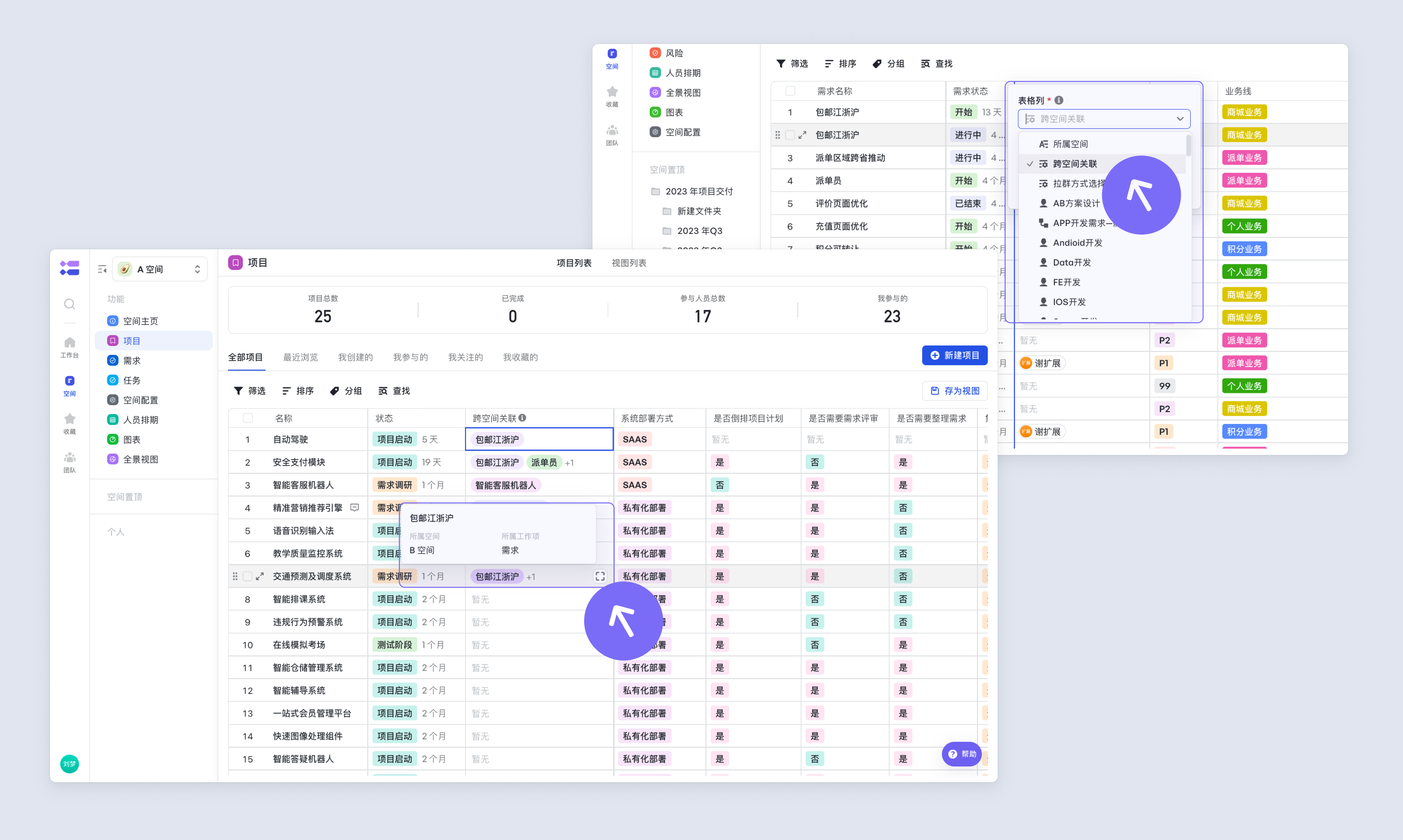Open 分组 in the project toolbar
1403x840 pixels.
(x=346, y=391)
